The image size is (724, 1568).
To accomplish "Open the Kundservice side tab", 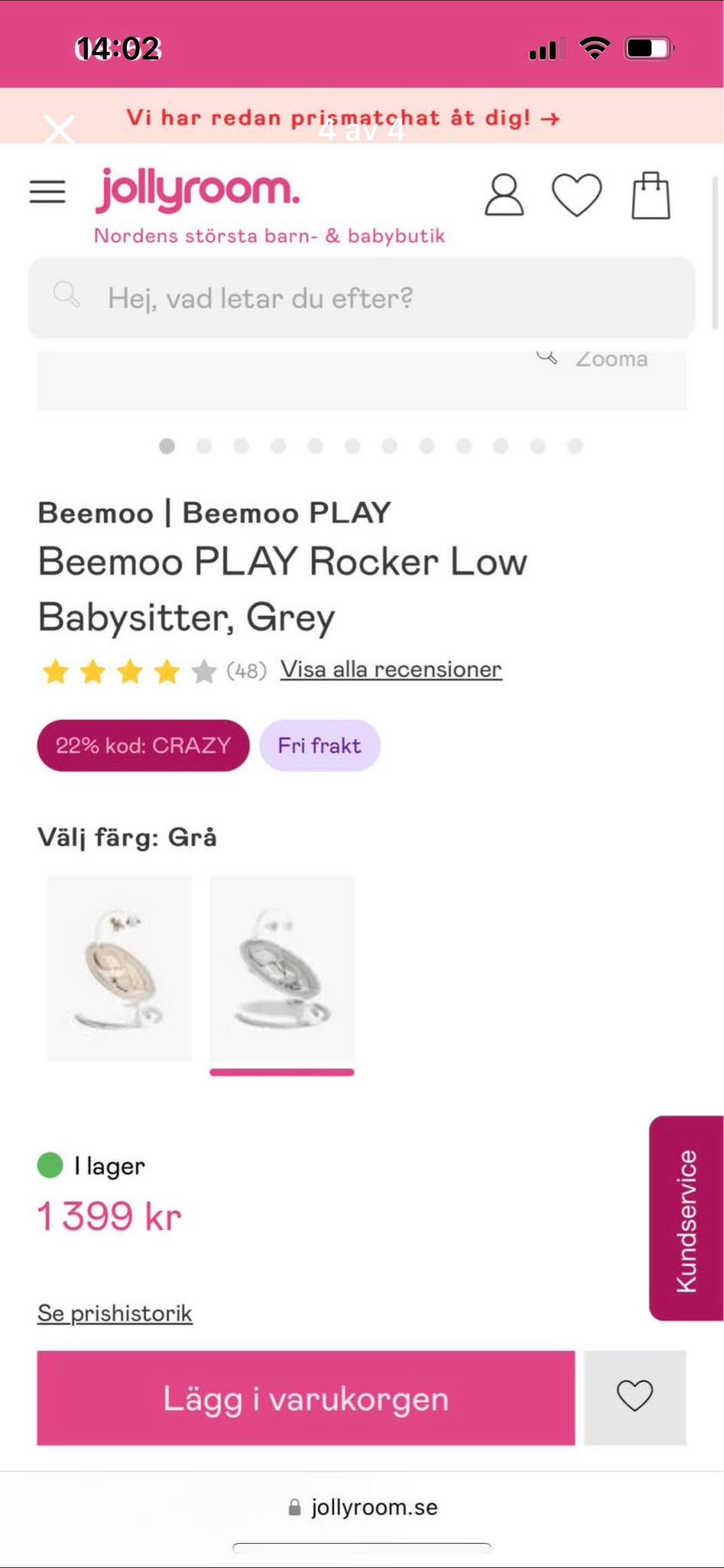I will 686,1219.
